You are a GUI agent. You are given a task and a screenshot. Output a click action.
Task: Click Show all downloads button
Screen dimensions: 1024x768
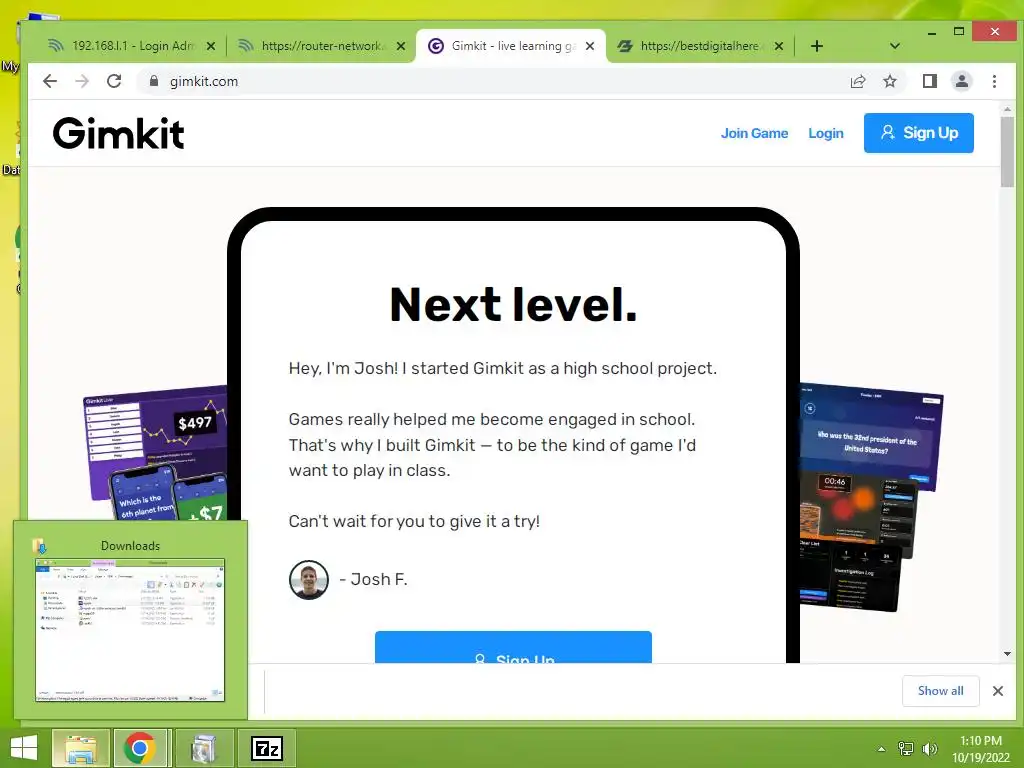[x=940, y=690]
